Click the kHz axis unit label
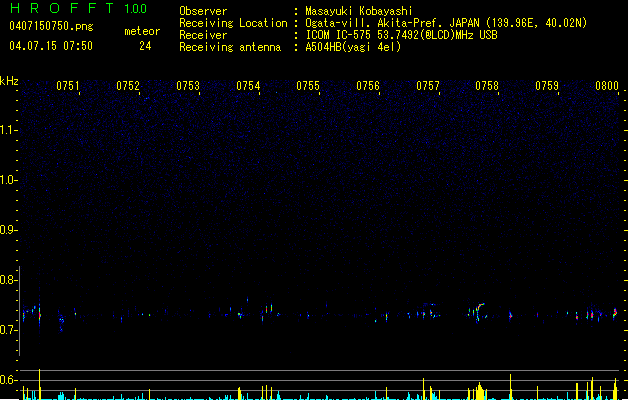The width and height of the screenshot is (629, 400). pyautogui.click(x=9, y=81)
